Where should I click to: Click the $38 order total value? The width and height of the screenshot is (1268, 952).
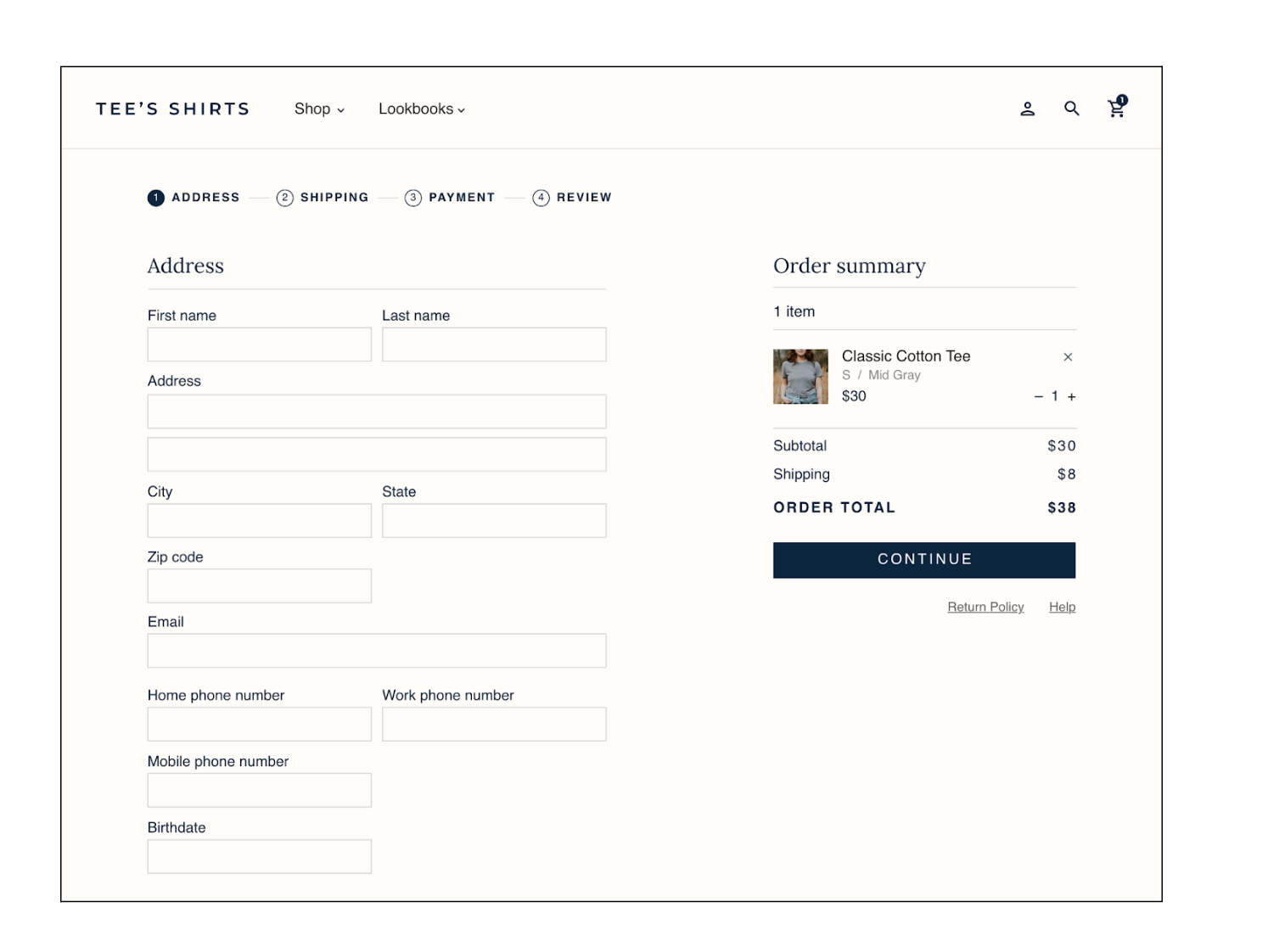(x=1061, y=507)
